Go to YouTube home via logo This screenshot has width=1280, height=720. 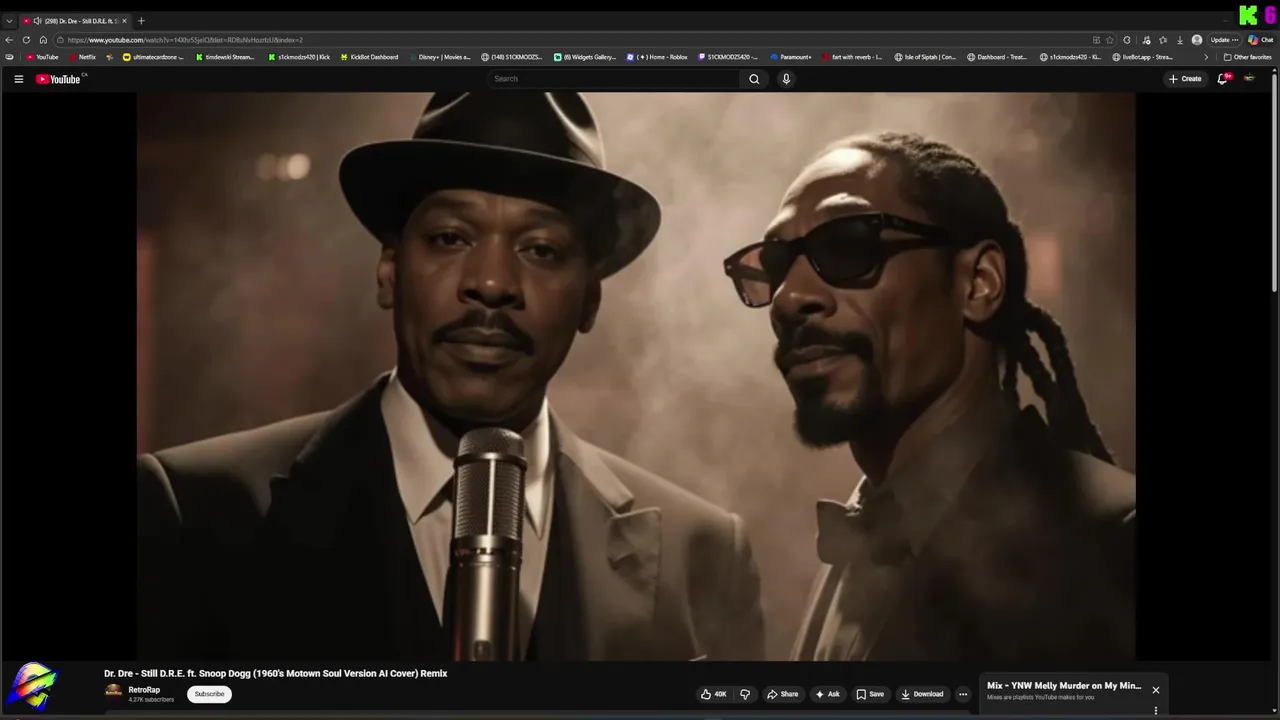(x=58, y=79)
